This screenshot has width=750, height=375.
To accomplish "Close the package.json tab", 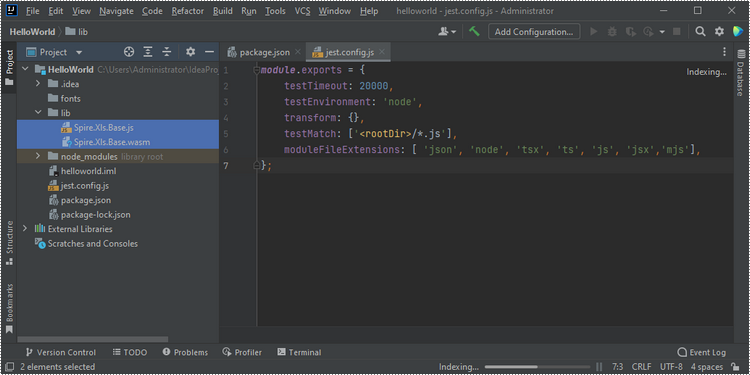I will [298, 52].
